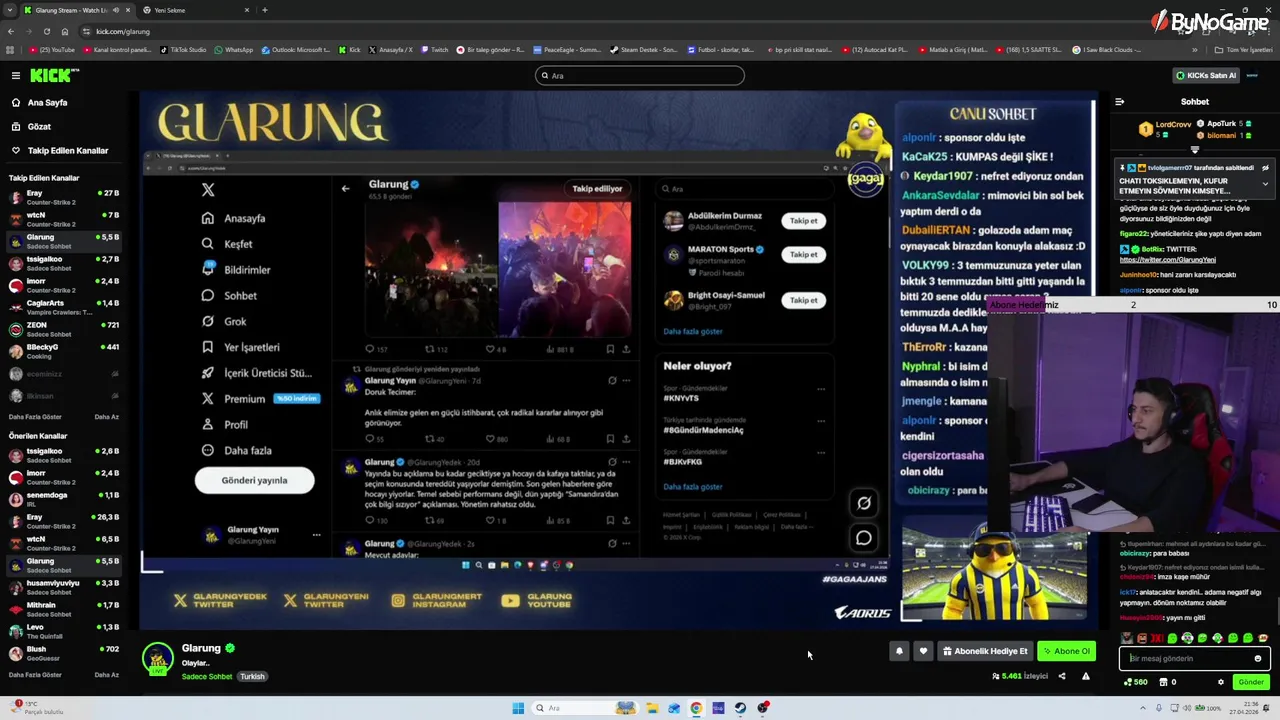Show more bookmarks chevron
The width and height of the screenshot is (1280, 720).
[1194, 50]
